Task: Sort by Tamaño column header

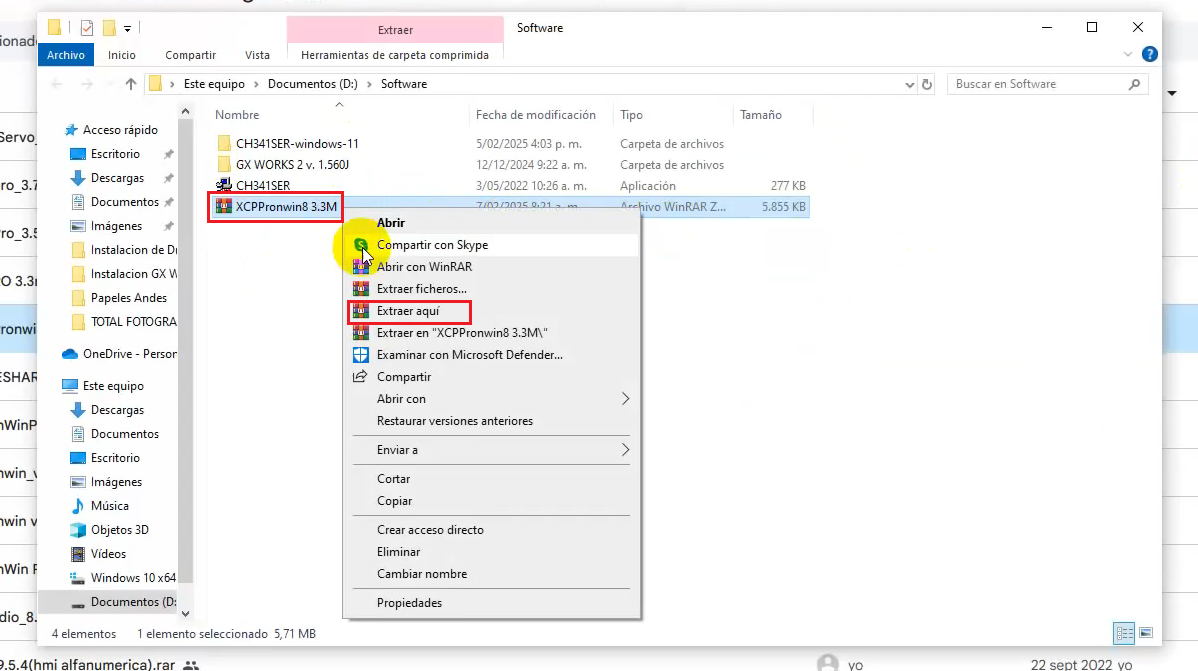Action: [761, 115]
